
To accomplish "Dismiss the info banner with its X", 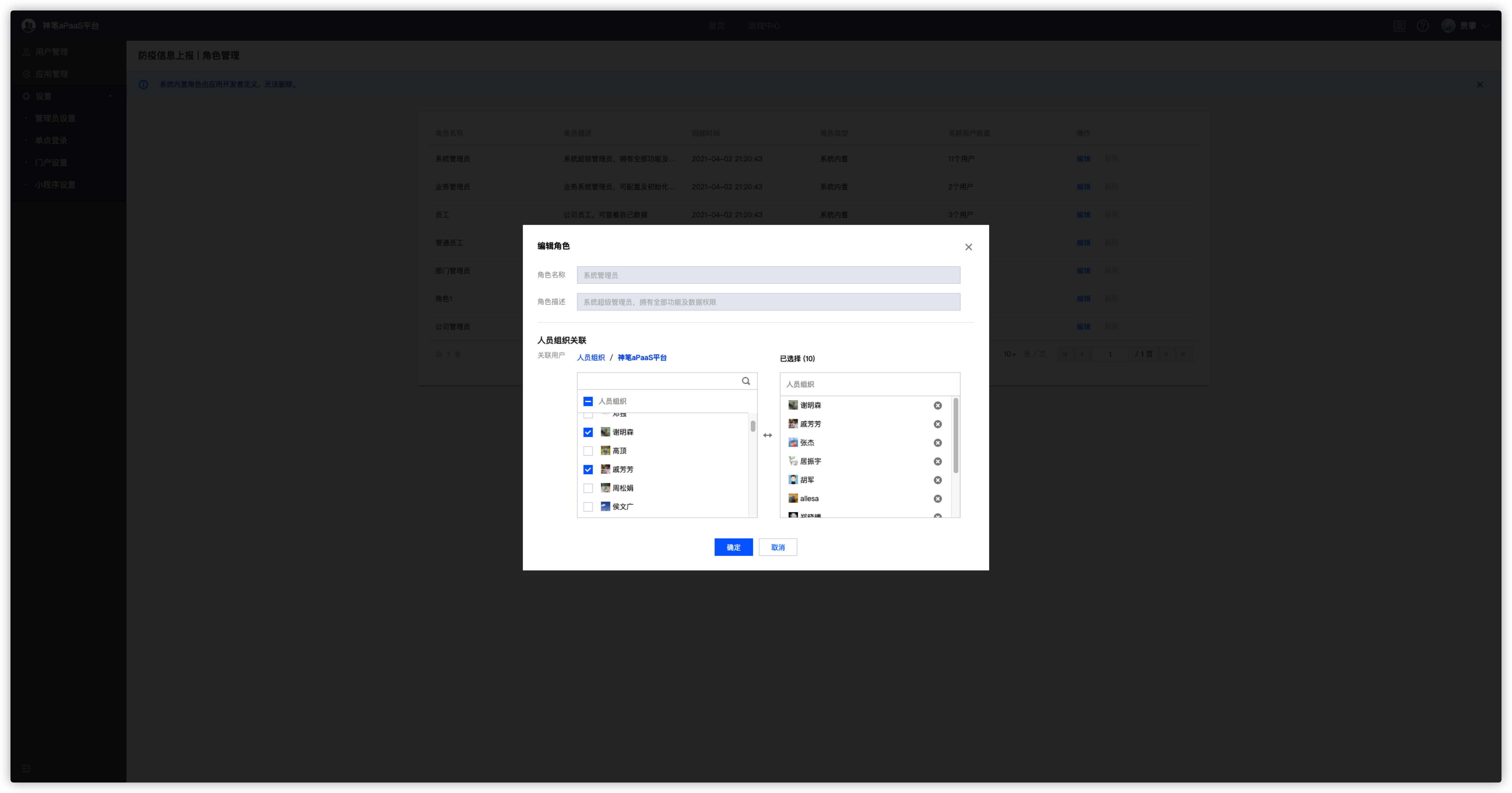I will [1480, 84].
